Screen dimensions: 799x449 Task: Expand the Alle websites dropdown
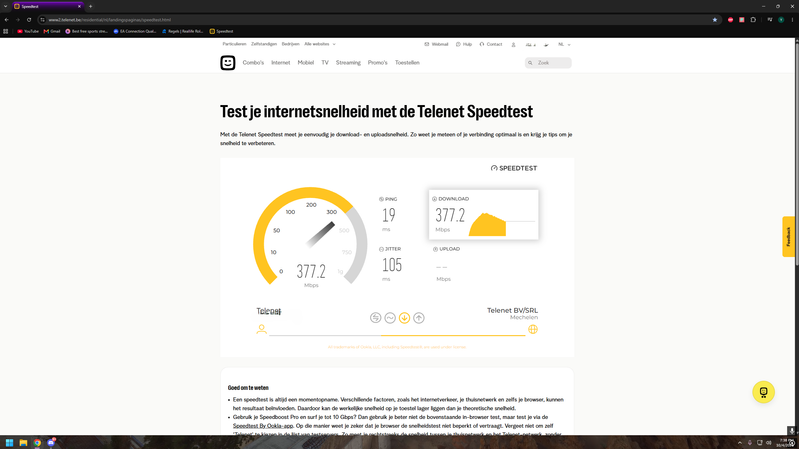coord(320,44)
